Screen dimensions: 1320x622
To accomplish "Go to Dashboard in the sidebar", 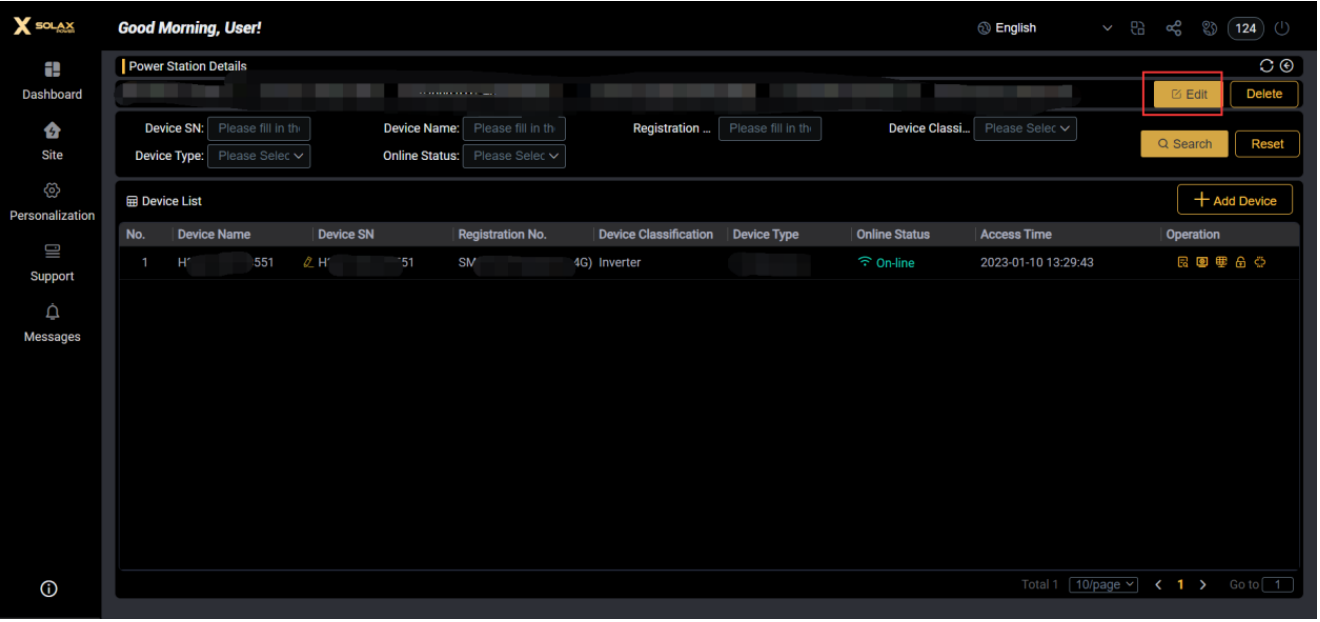I will pyautogui.click(x=52, y=81).
